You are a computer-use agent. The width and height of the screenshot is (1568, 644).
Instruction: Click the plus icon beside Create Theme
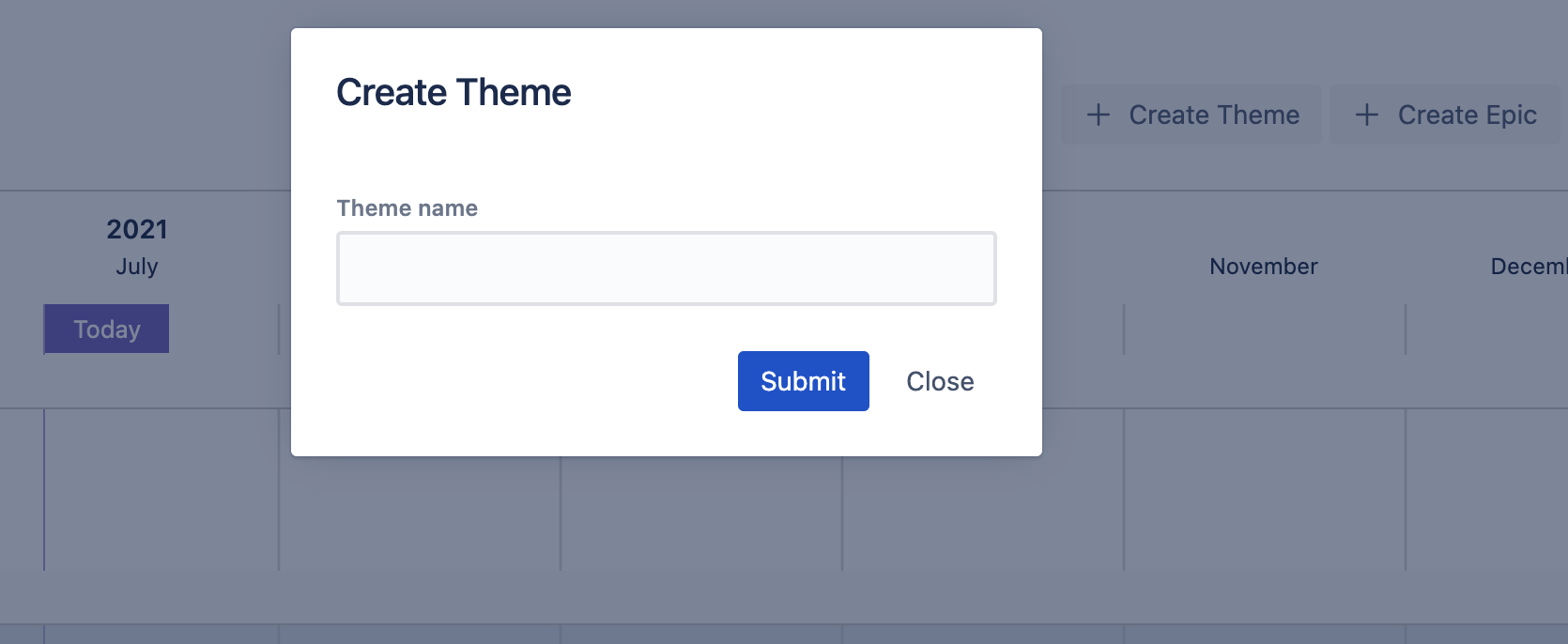(x=1098, y=115)
